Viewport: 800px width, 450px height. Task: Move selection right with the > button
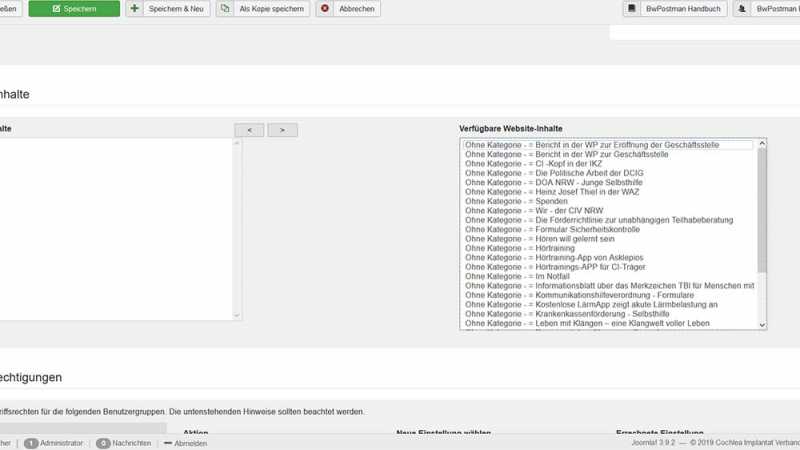282,130
